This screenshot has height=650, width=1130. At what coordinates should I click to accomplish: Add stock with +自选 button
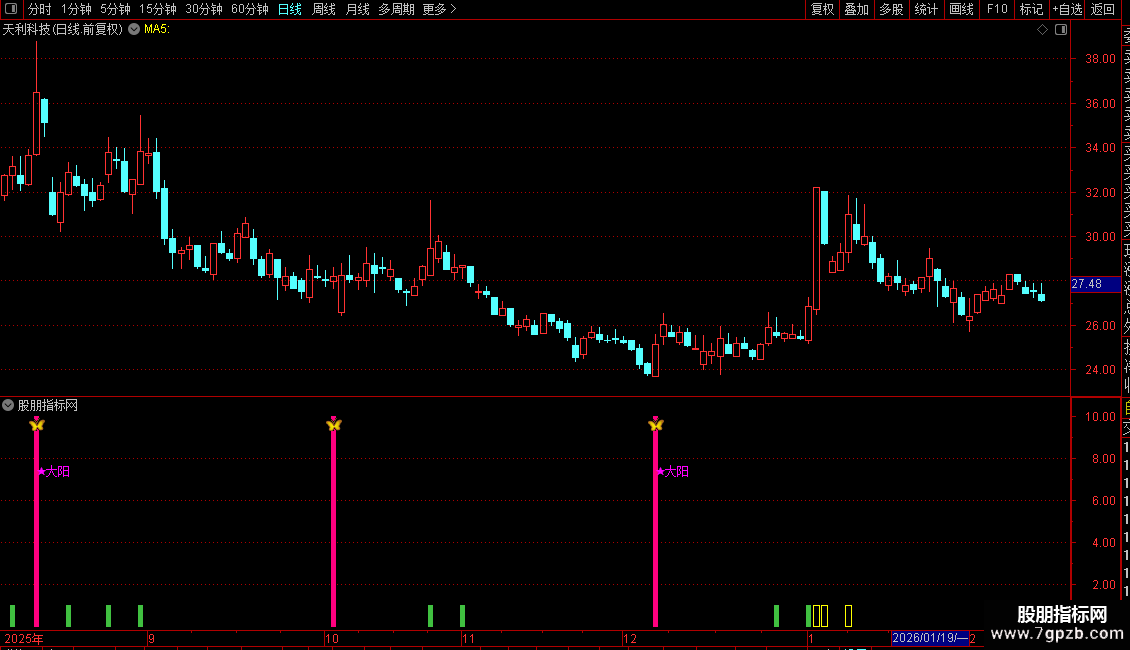point(1067,9)
